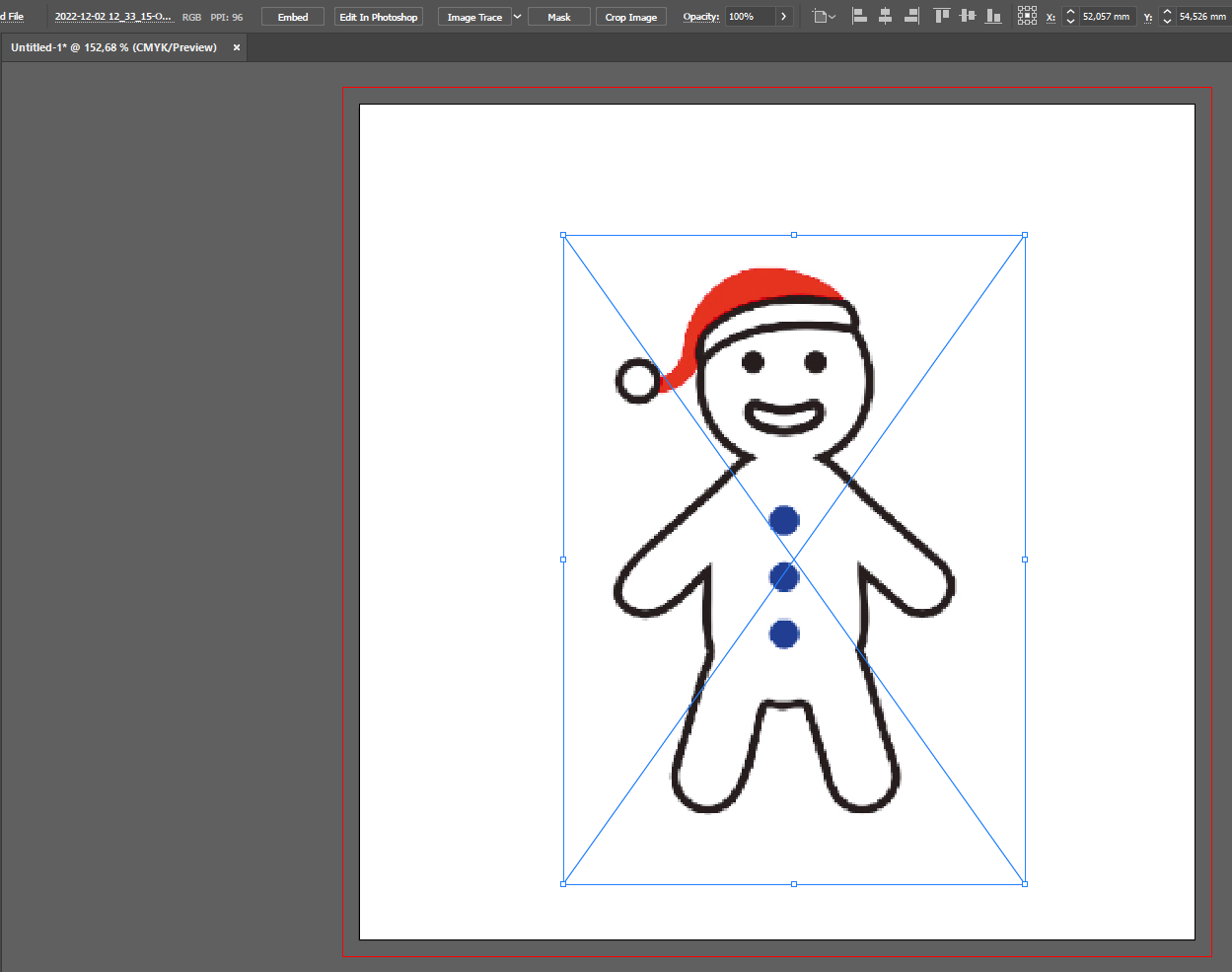Click the vertical align center icon

[968, 16]
